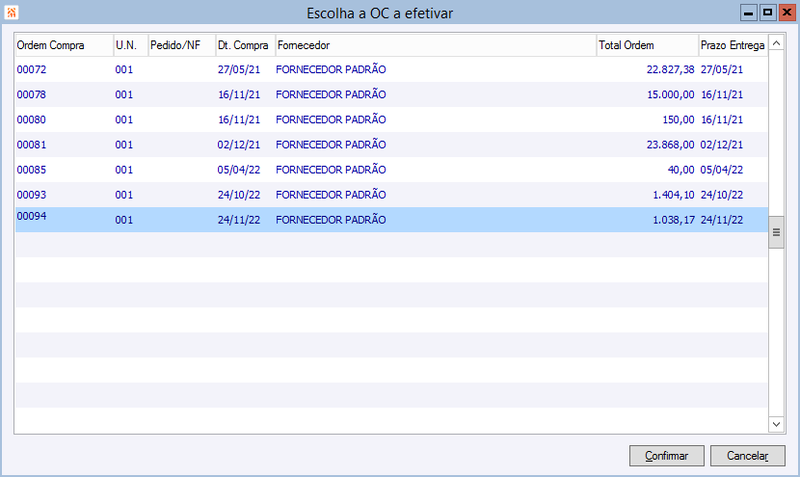Close the Escolha a OC window
Image resolution: width=800 pixels, height=477 pixels.
point(787,13)
